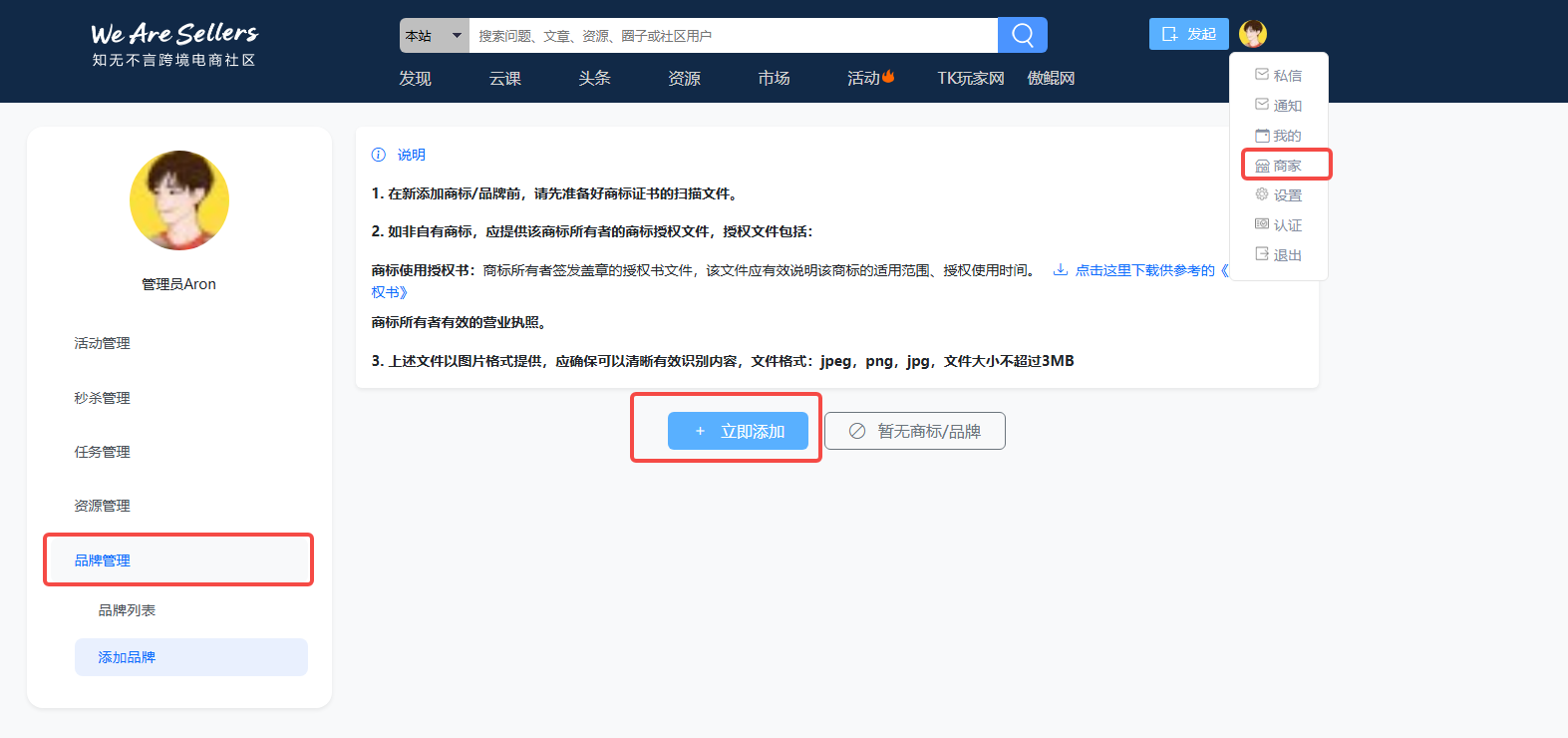The image size is (1568, 738).
Task: Open 通知 notifications from dropdown
Action: [1278, 106]
